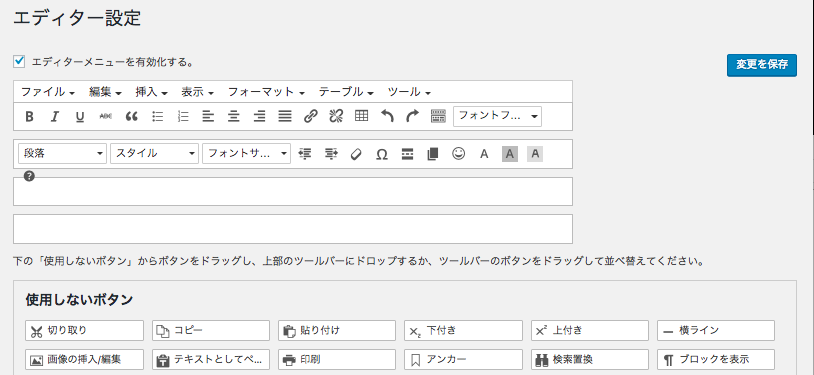This screenshot has height=375, width=814.
Task: Click the 変更を保存 save button
Action: [762, 65]
